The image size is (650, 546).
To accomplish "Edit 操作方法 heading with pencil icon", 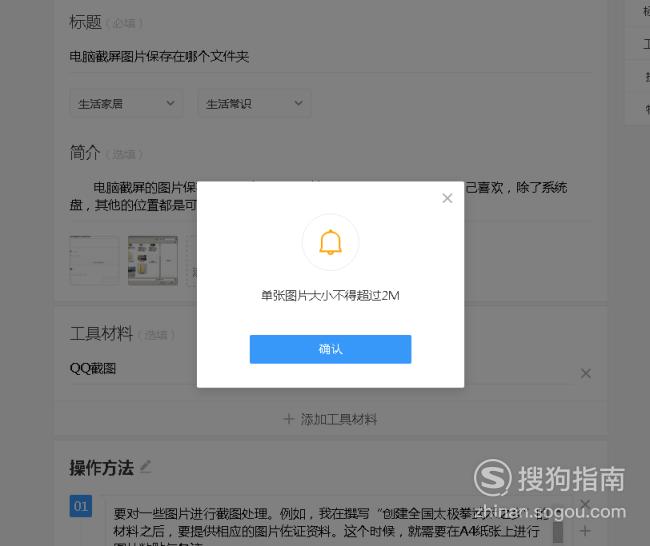I will pos(146,467).
